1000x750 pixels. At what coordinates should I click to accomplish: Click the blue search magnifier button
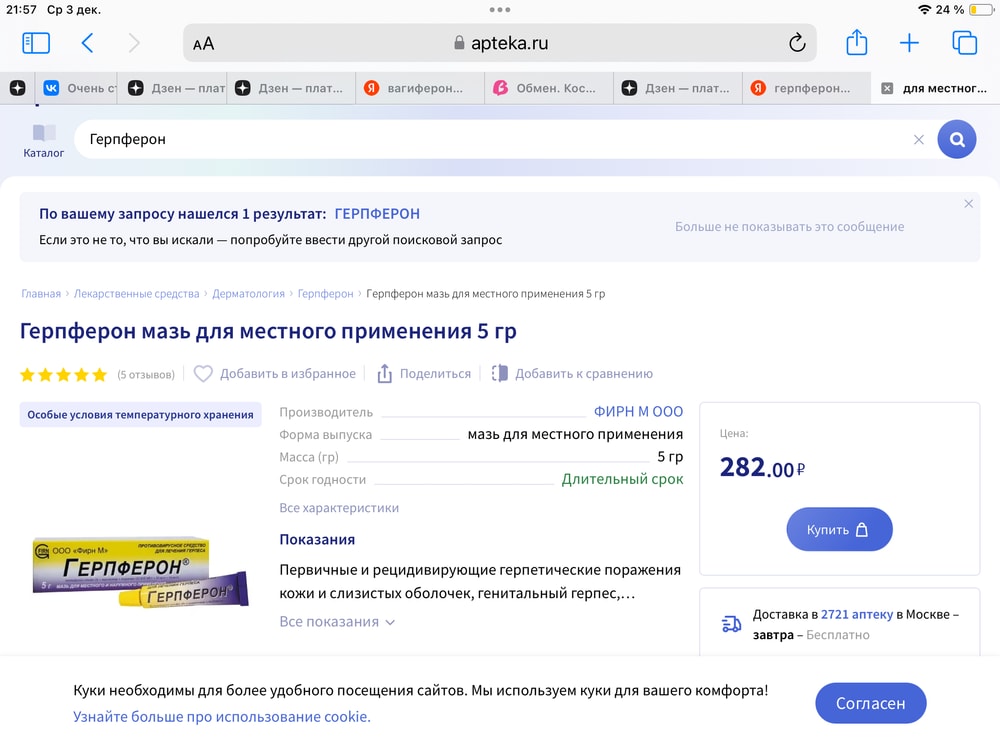tap(956, 140)
